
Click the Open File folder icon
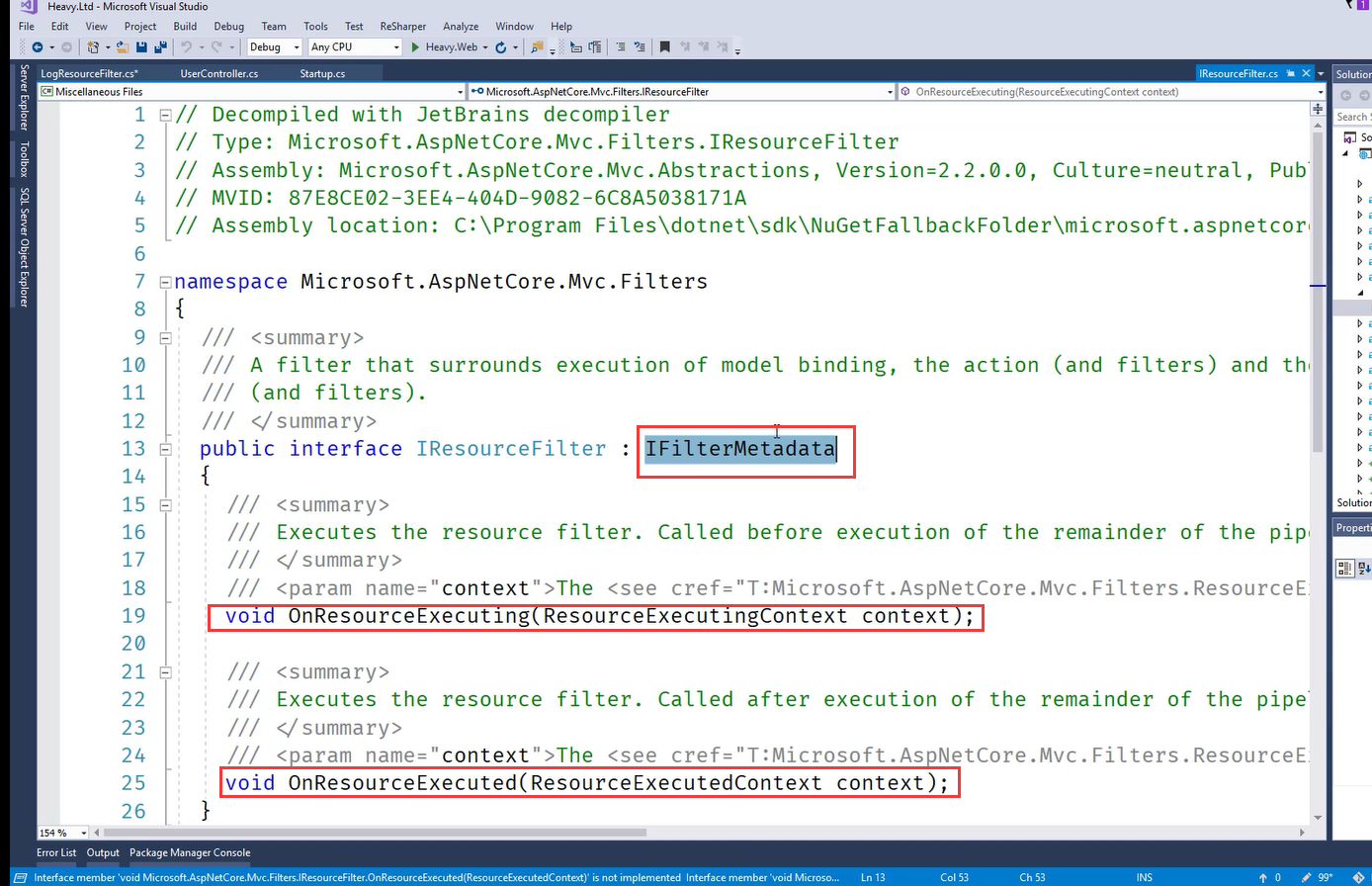pos(123,46)
